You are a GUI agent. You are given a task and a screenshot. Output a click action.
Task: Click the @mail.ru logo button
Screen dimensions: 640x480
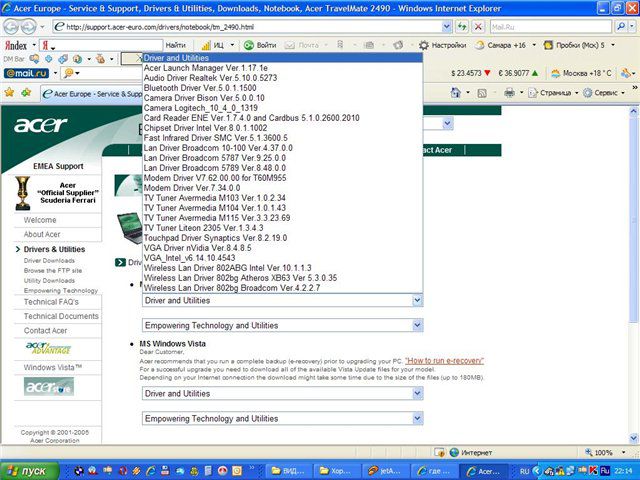click(x=27, y=73)
